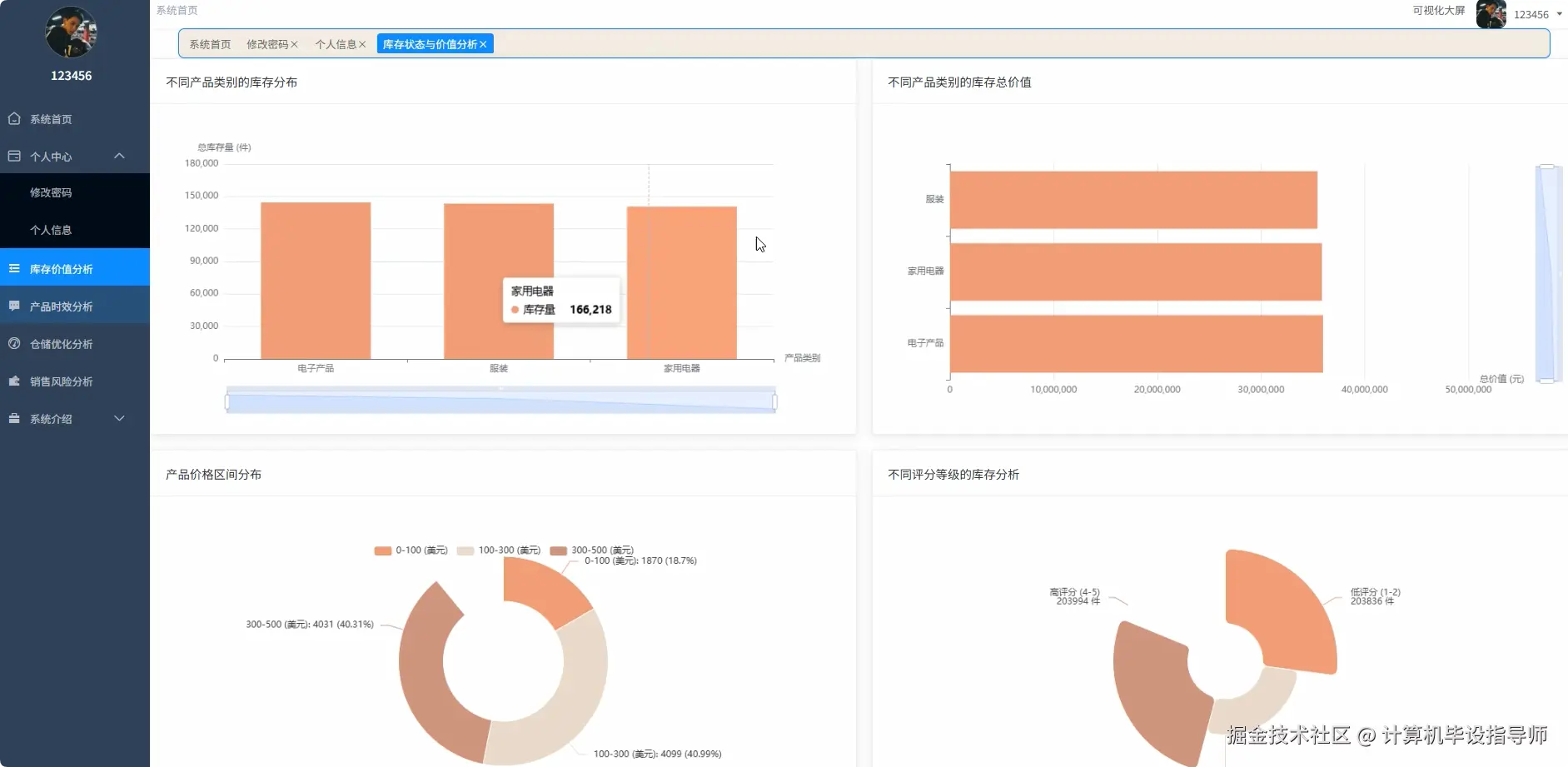Image resolution: width=1568 pixels, height=767 pixels.
Task: Close the 个人信息 tab
Action: click(362, 44)
